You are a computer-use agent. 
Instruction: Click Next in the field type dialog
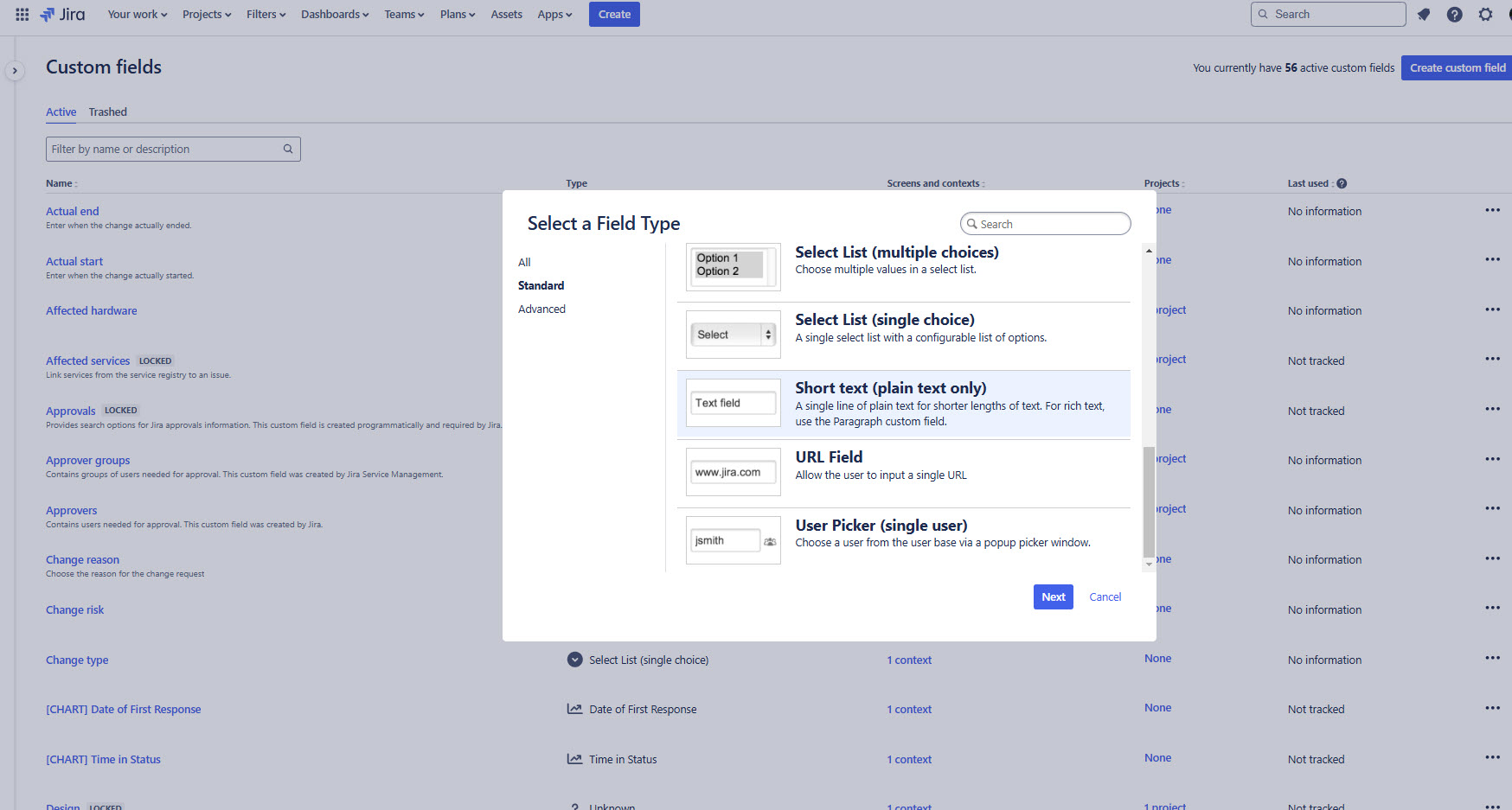click(1053, 596)
